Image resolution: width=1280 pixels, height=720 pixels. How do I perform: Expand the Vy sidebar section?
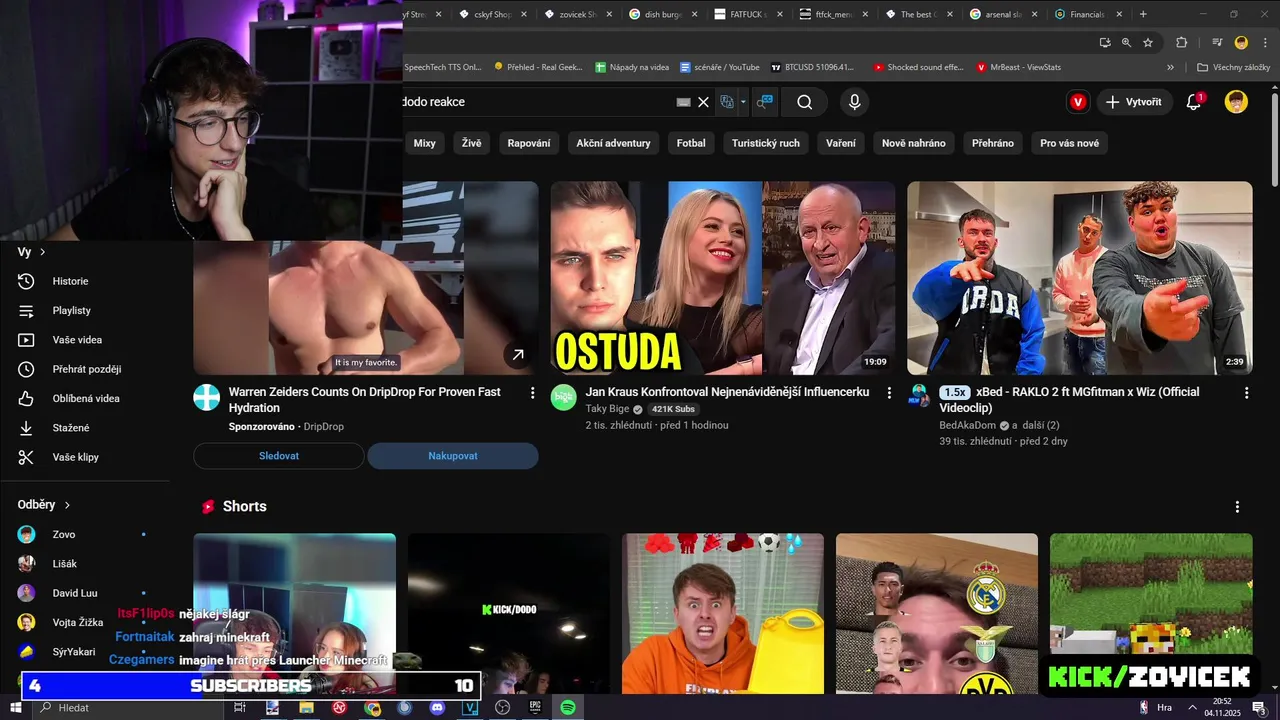[x=33, y=252]
